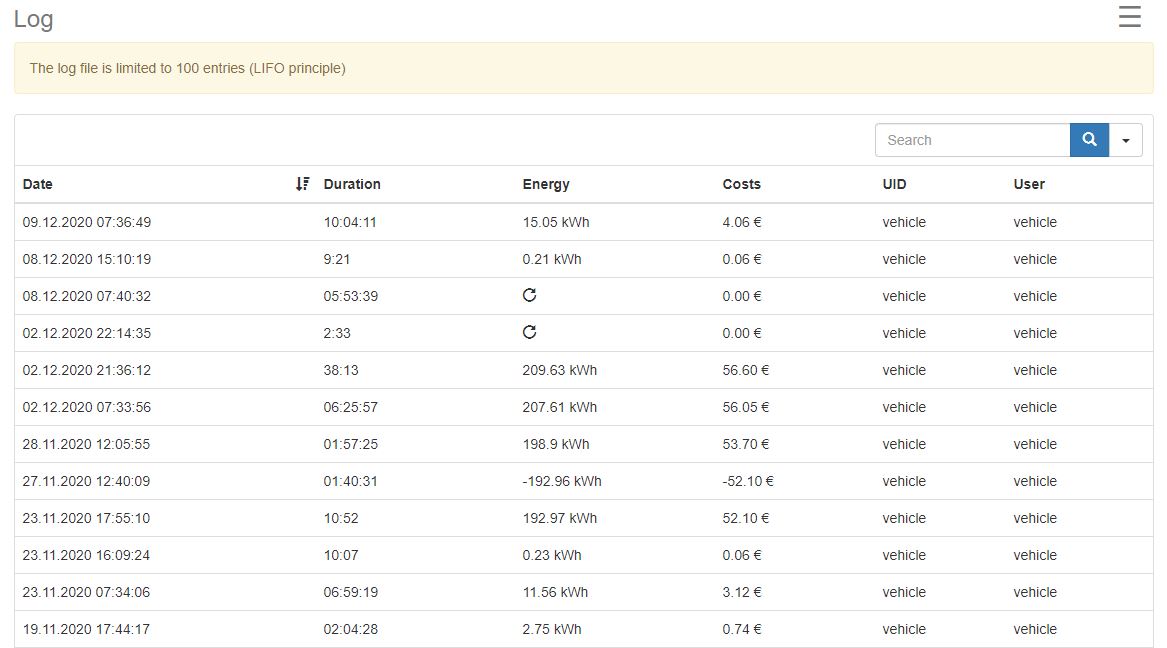Click the Log page heading
The image size is (1167, 648).
pos(34,19)
